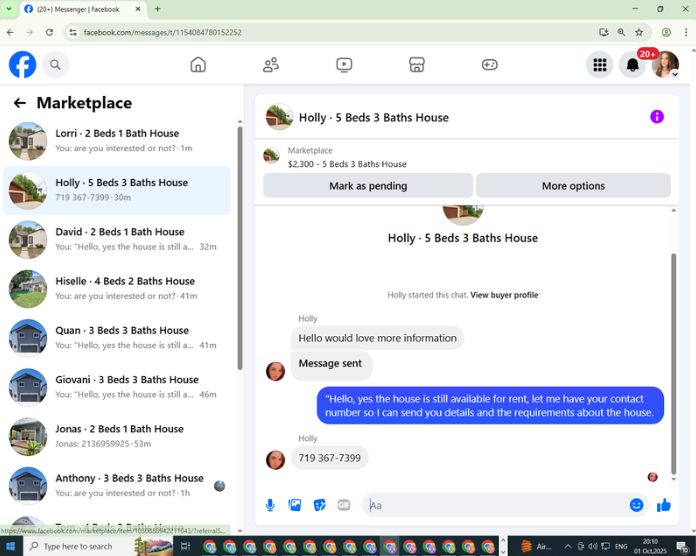Open the Gaming controller icon

point(490,65)
